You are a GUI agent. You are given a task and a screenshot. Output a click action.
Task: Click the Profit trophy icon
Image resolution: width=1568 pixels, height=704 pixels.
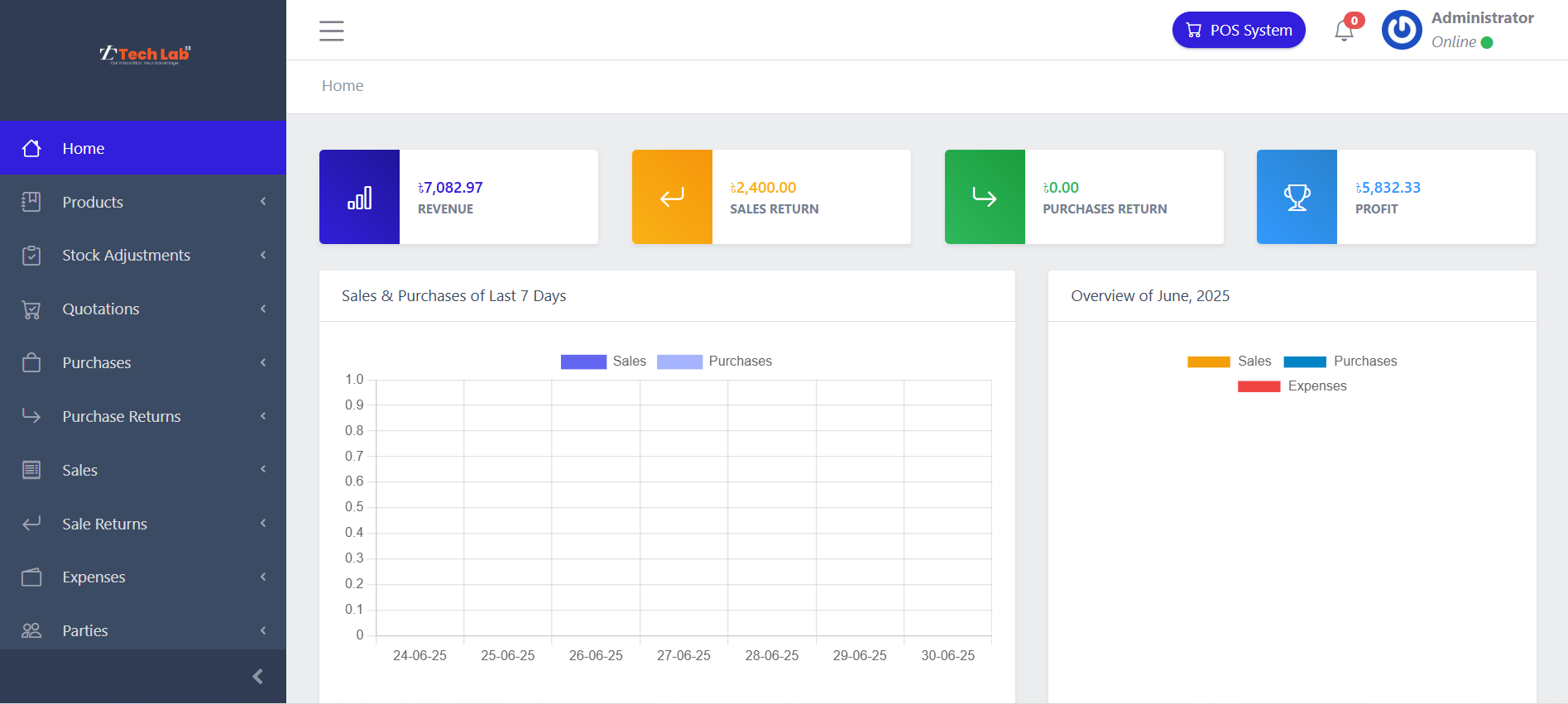click(1297, 198)
